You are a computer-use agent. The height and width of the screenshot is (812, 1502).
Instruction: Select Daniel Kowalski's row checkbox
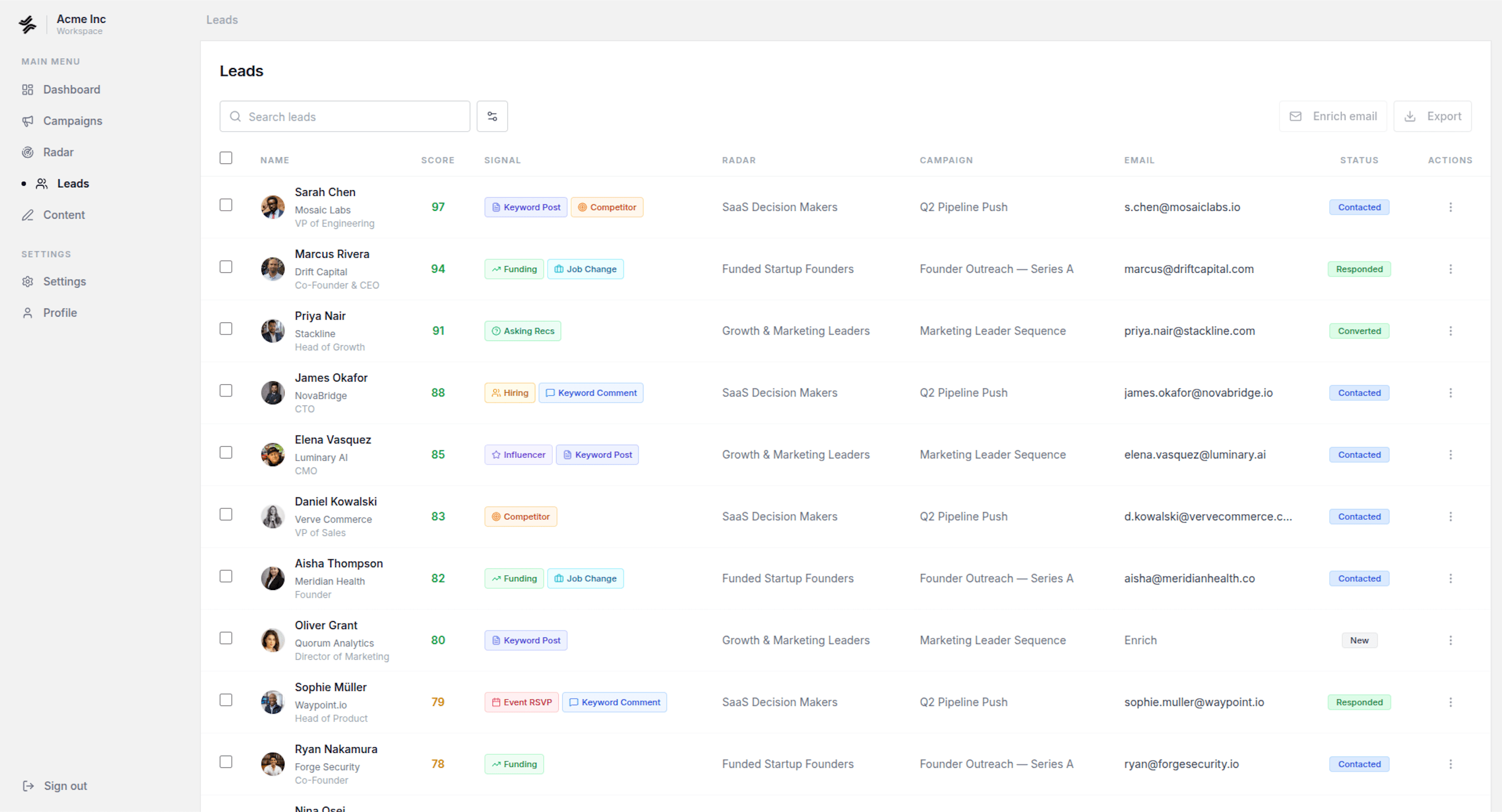click(x=225, y=514)
